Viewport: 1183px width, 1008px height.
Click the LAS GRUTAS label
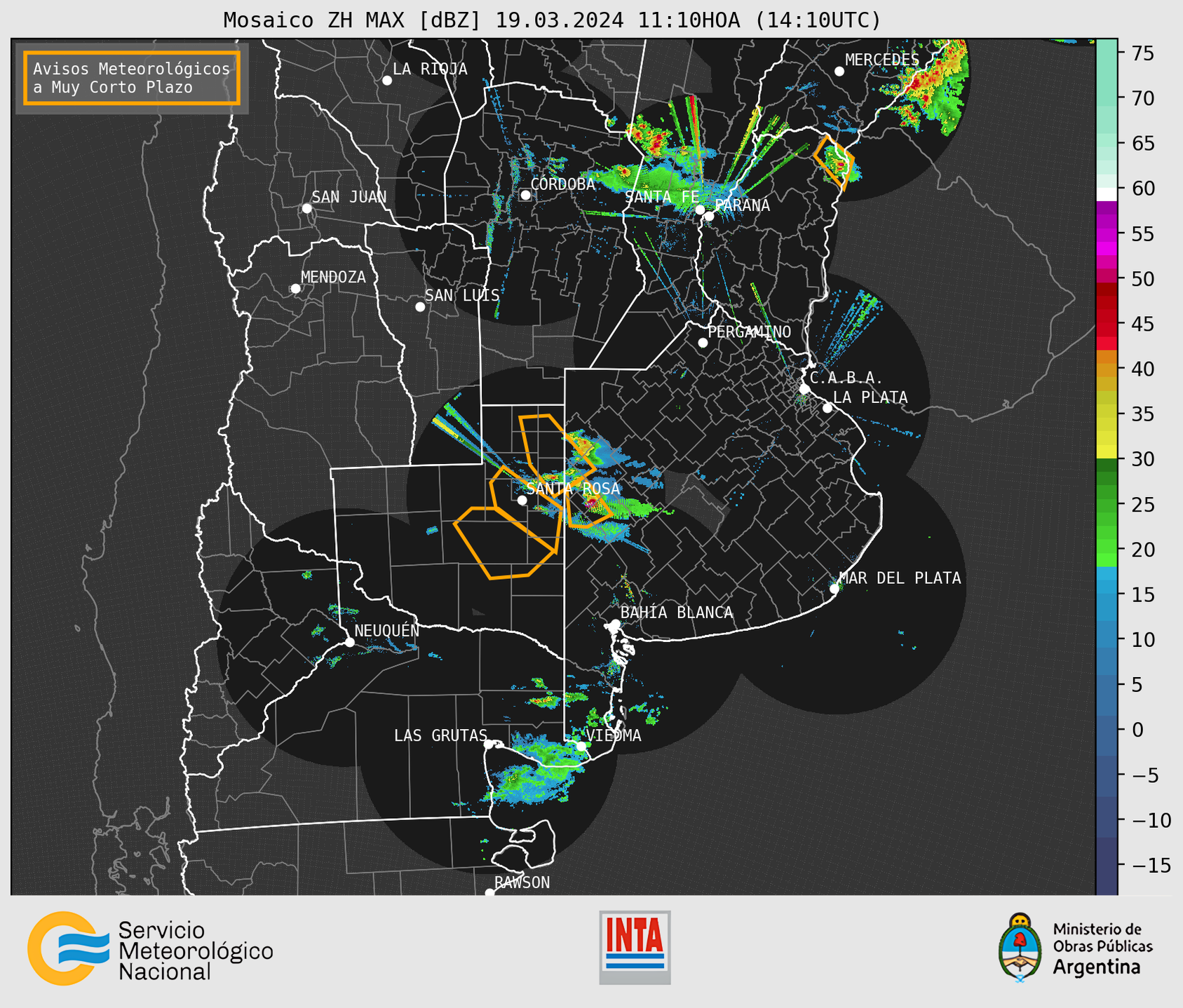[440, 735]
